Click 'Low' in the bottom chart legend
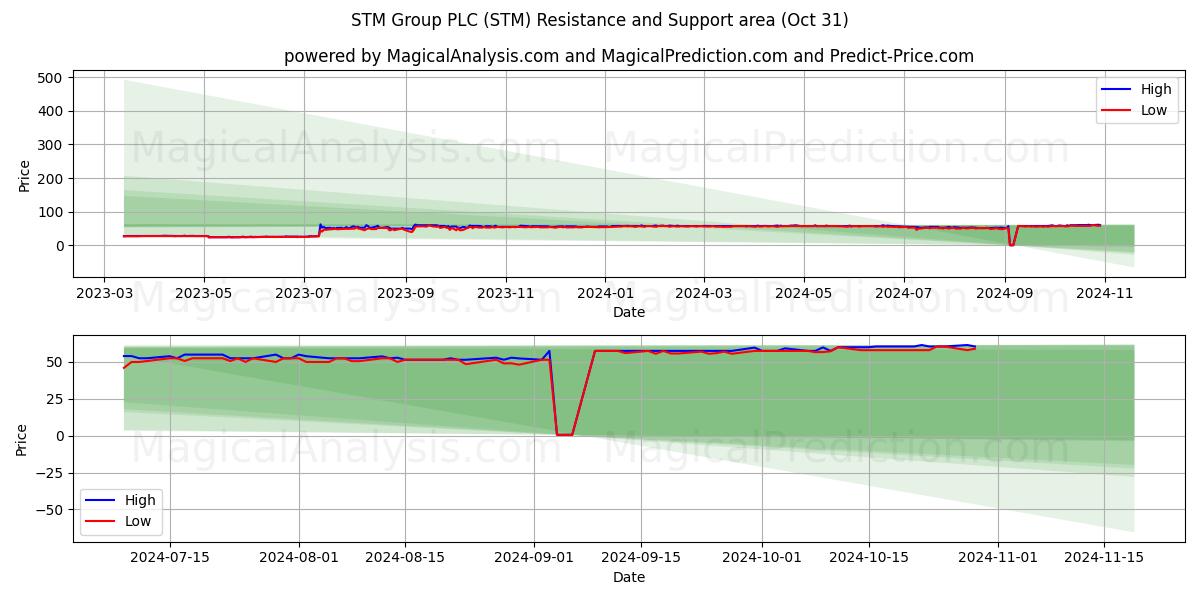This screenshot has width=1200, height=600. click(138, 521)
